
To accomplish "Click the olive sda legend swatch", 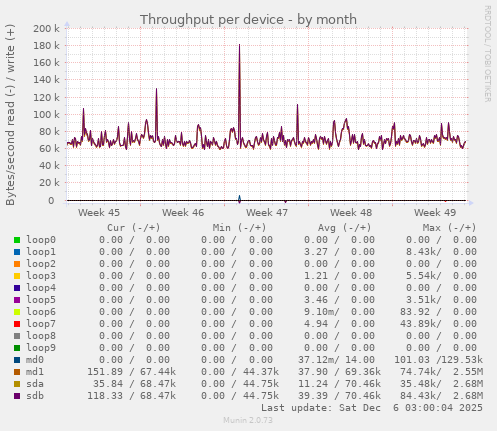I will click(17, 384).
